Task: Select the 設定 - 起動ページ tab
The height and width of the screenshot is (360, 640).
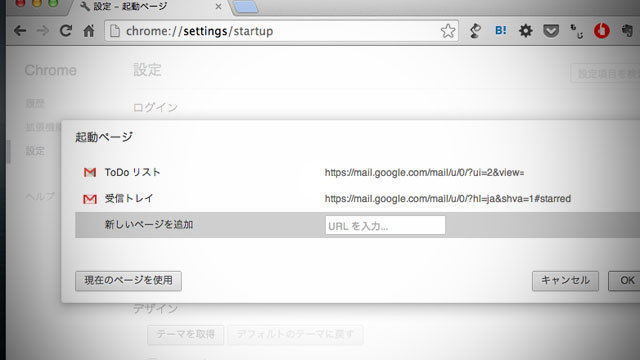Action: pos(149,7)
